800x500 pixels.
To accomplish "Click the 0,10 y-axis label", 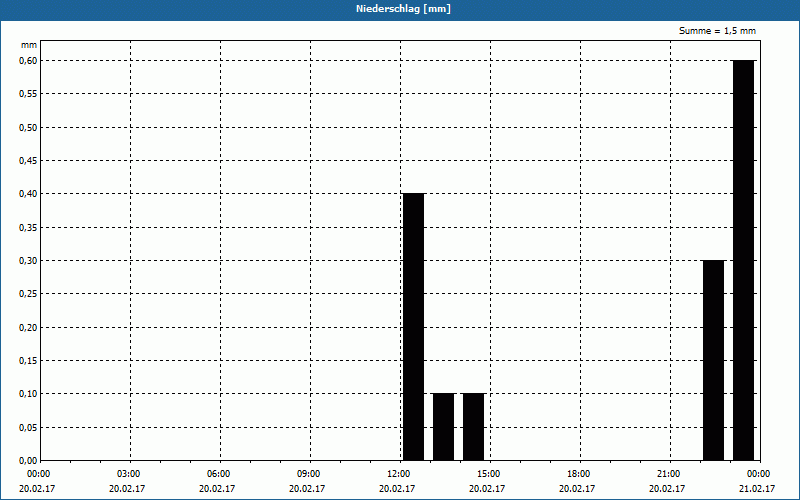I will [x=28, y=394].
